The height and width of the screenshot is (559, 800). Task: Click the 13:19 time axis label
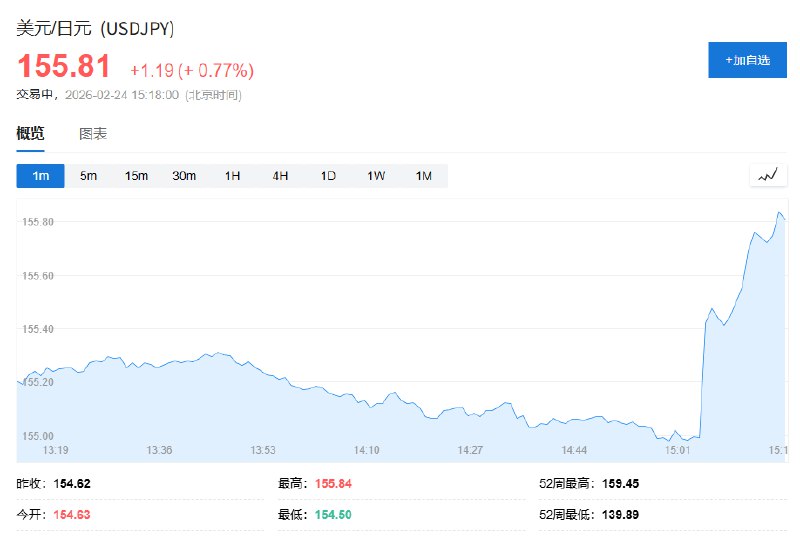(55, 450)
